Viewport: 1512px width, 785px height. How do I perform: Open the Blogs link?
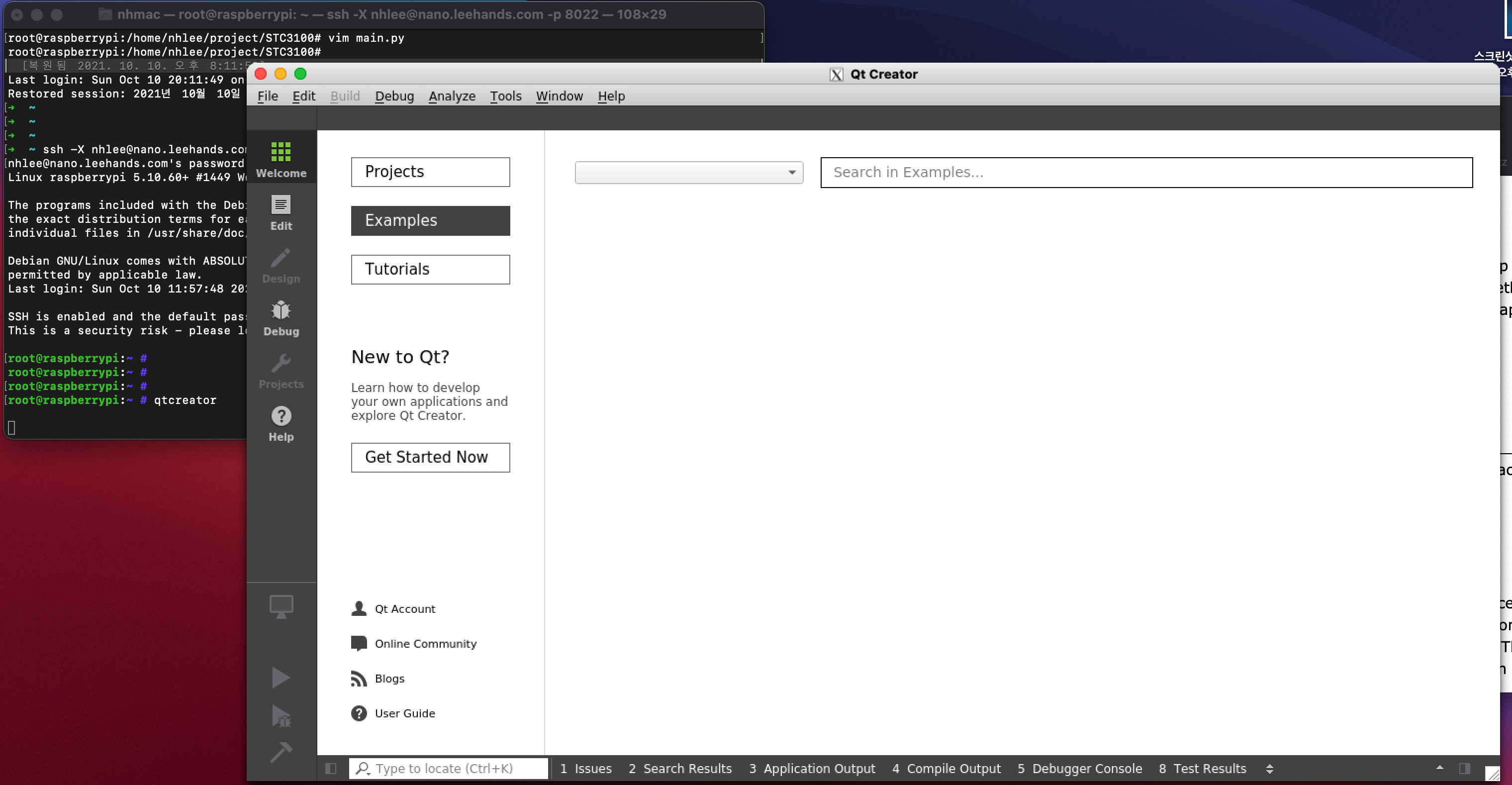point(390,678)
